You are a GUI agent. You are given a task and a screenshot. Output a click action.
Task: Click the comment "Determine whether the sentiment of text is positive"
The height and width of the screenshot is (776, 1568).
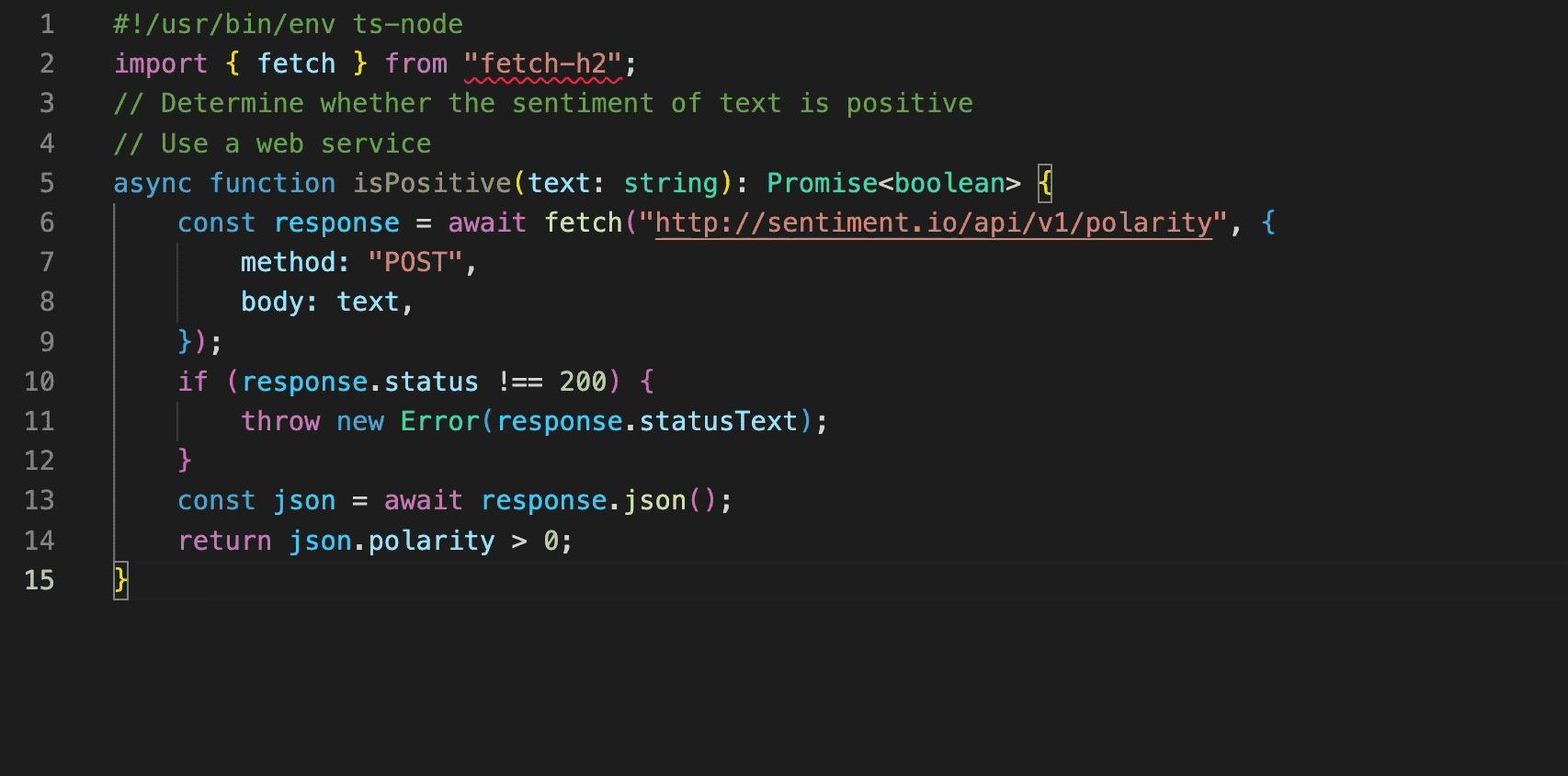pos(543,103)
